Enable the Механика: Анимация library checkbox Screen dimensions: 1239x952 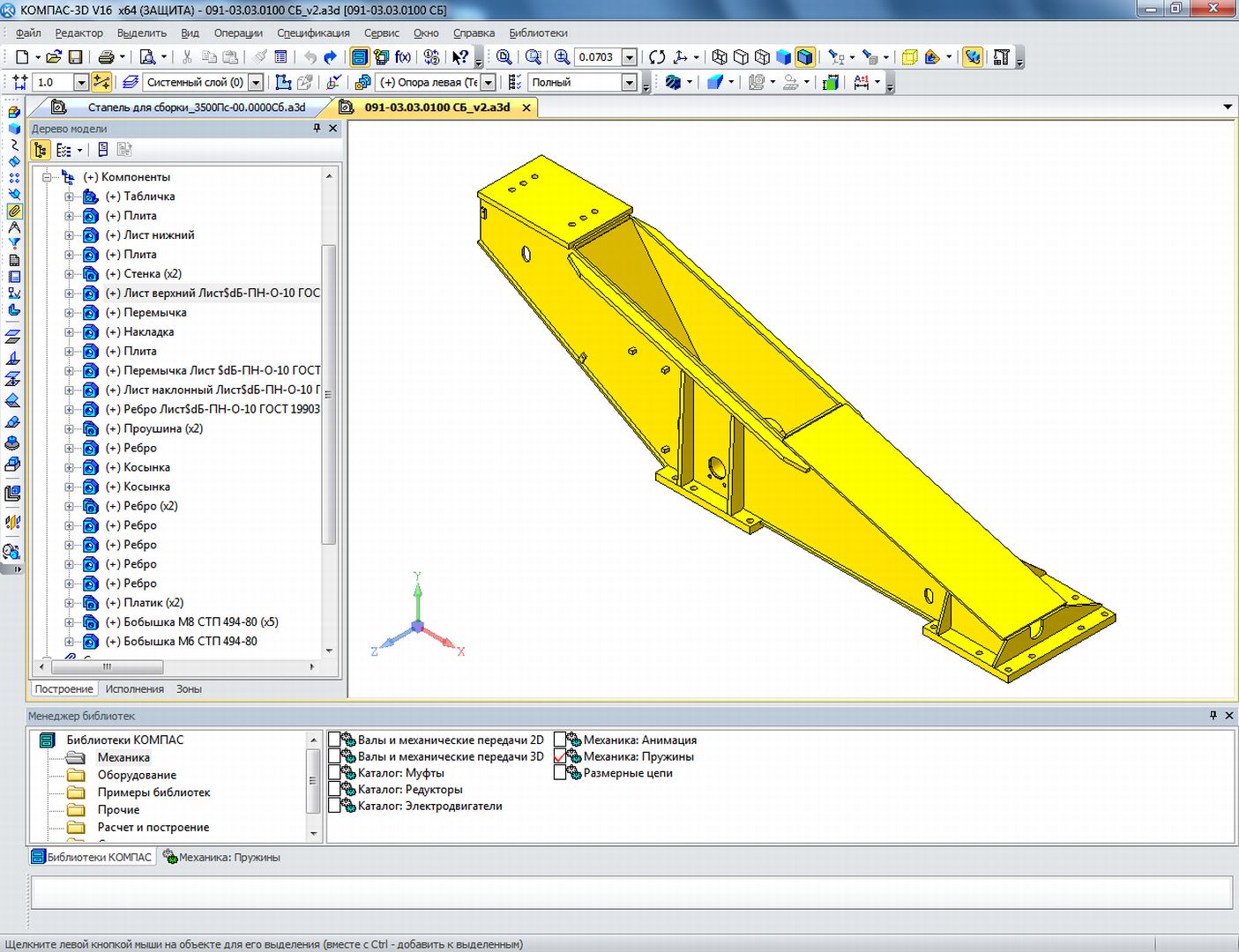[x=560, y=740]
